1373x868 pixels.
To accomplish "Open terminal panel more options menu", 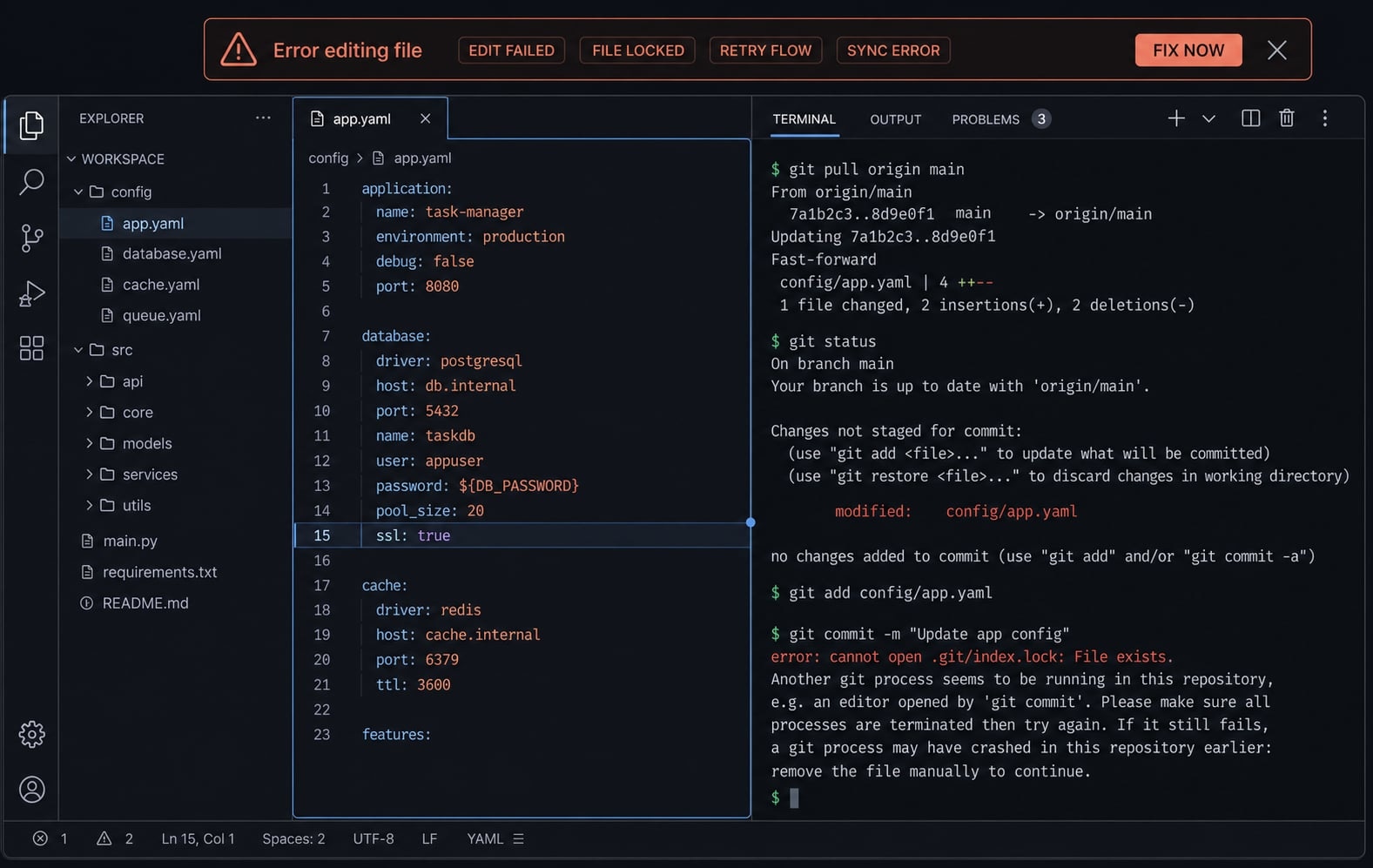I will point(1325,118).
